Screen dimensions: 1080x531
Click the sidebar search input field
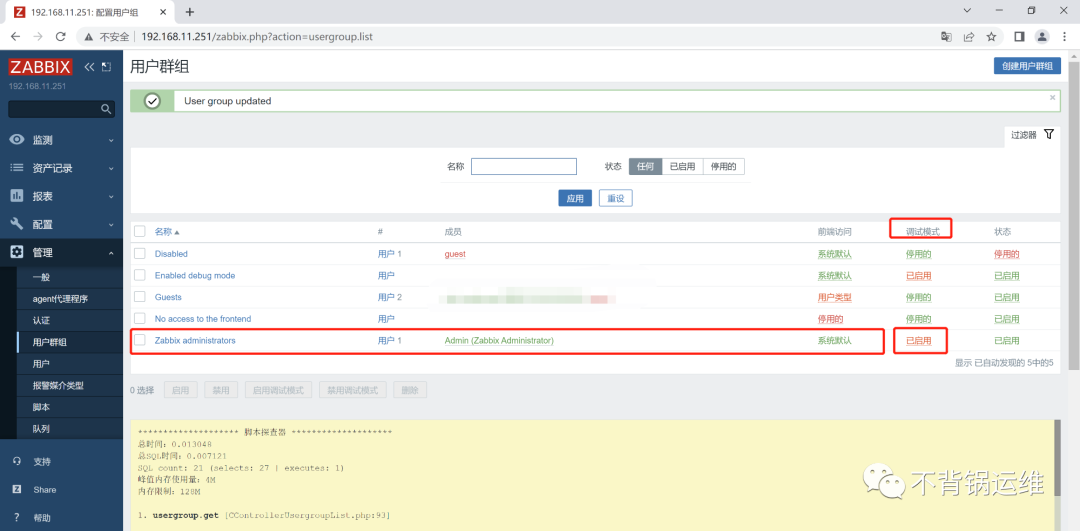(52, 109)
